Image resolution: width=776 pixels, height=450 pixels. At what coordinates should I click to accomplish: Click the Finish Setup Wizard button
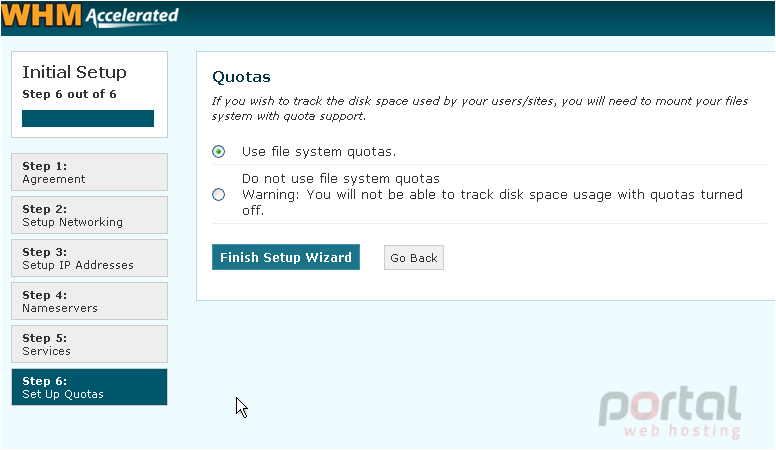click(x=286, y=257)
